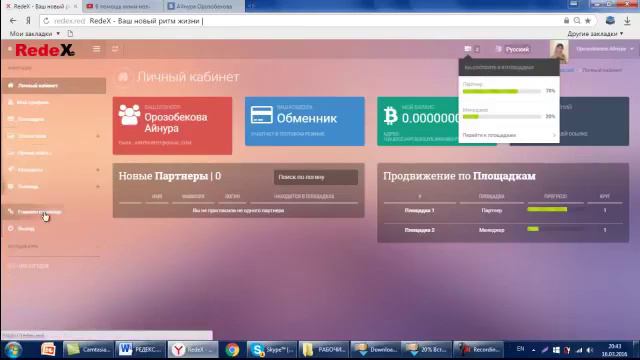Viewport: 640px width, 360px height.
Task: Open Camtasia from taskbar
Action: click(89, 350)
